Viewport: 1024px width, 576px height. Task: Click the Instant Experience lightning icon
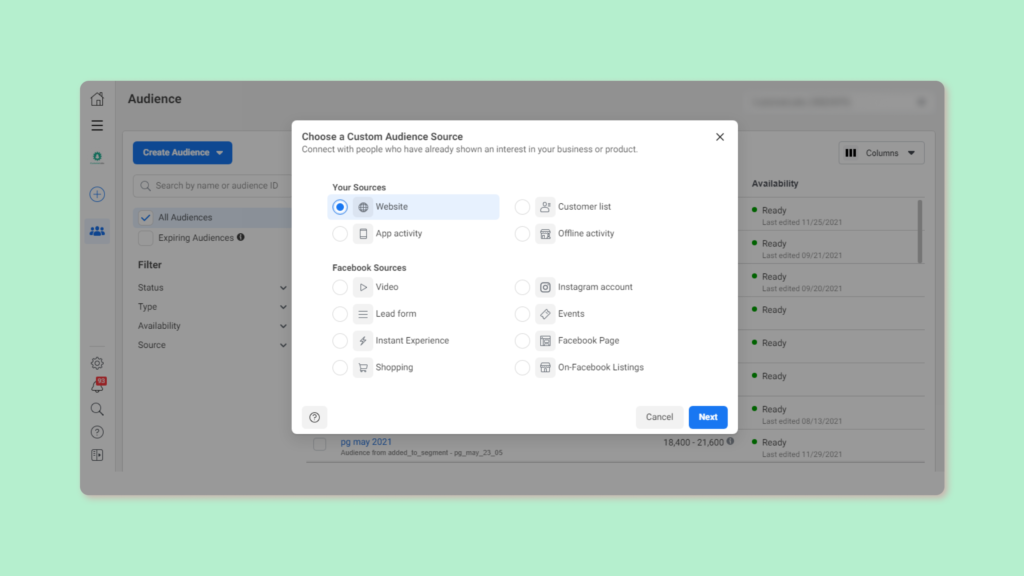tap(363, 341)
